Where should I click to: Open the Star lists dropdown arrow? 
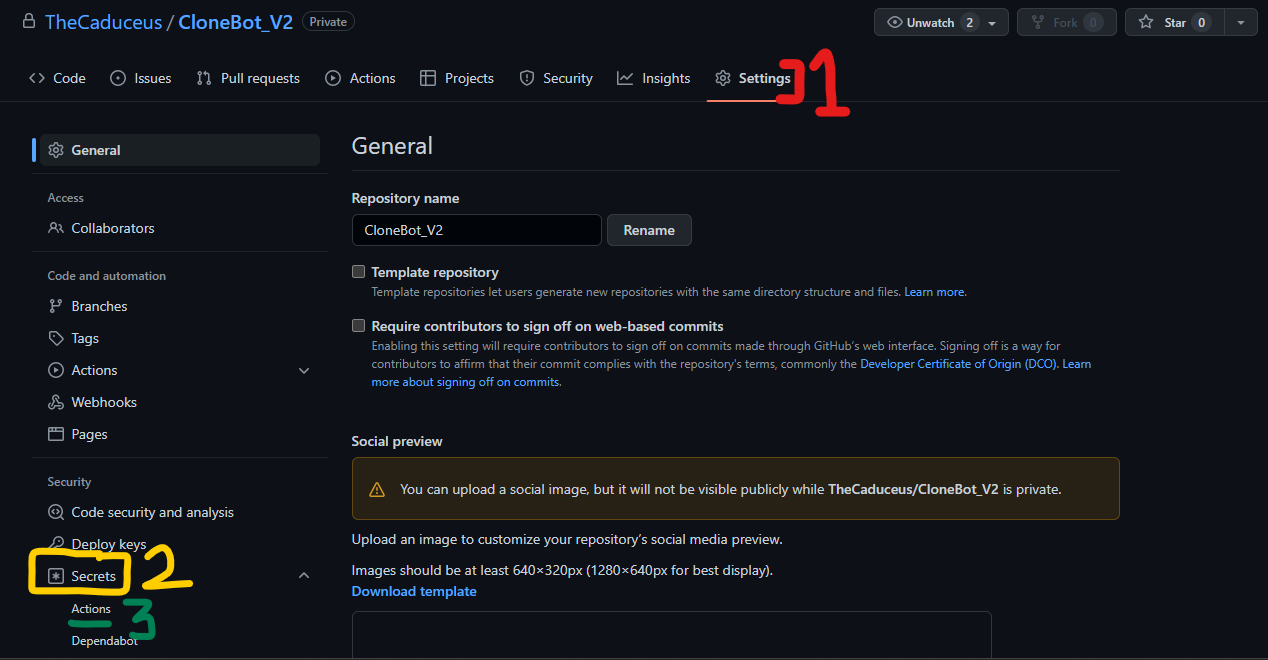tap(1241, 23)
